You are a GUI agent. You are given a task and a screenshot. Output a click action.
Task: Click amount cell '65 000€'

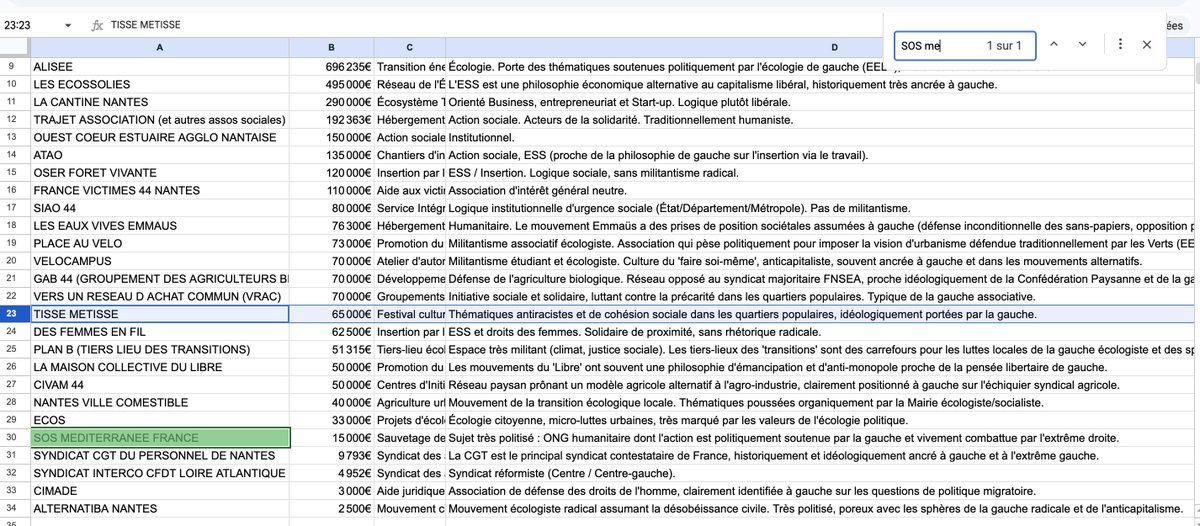click(332, 314)
